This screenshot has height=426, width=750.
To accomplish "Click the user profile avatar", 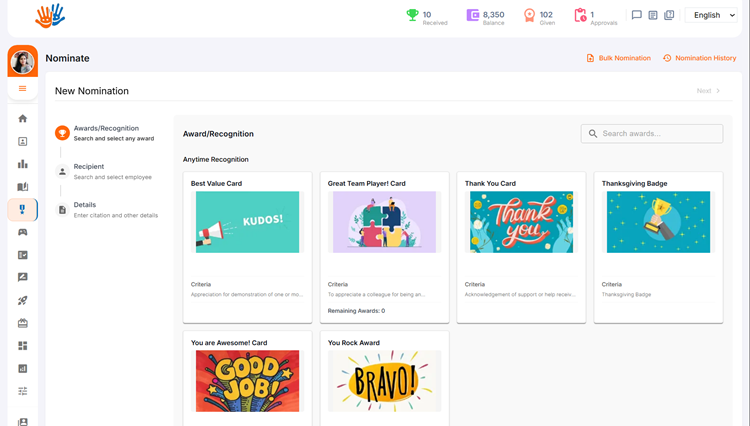I will [x=22, y=62].
